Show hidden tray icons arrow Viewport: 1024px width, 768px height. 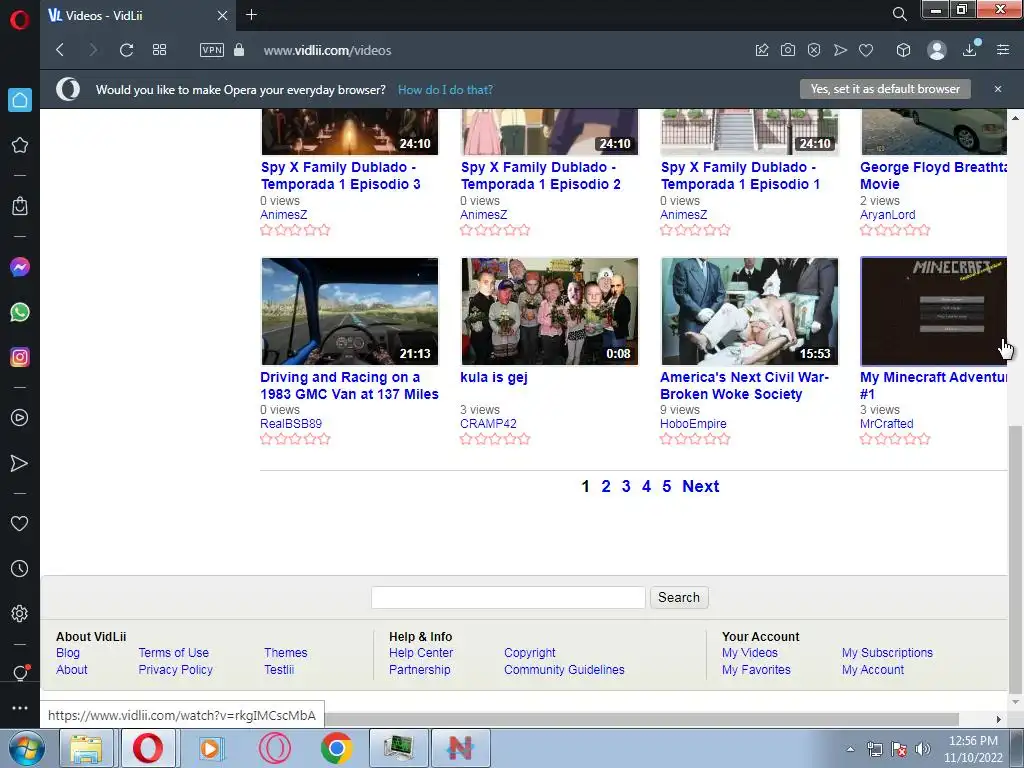pos(850,749)
